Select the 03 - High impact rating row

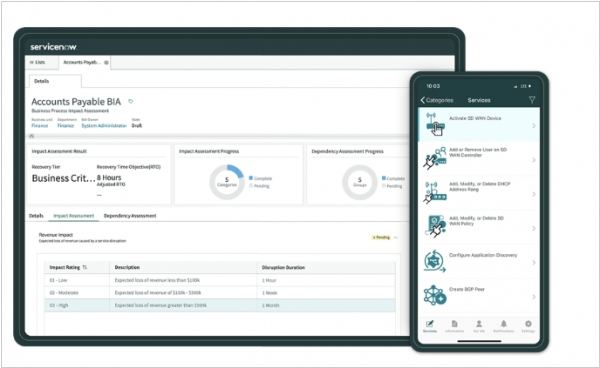click(220, 305)
